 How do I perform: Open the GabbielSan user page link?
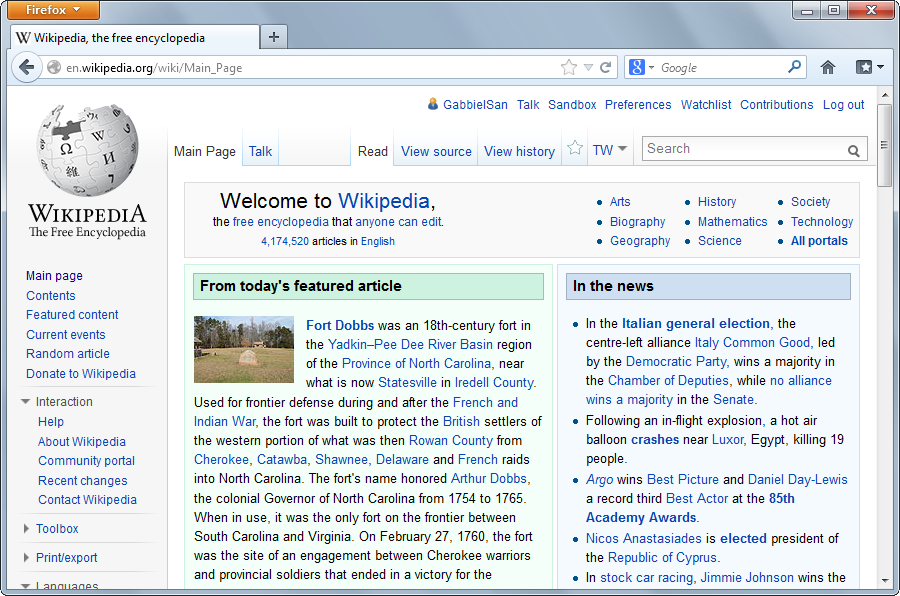(475, 105)
